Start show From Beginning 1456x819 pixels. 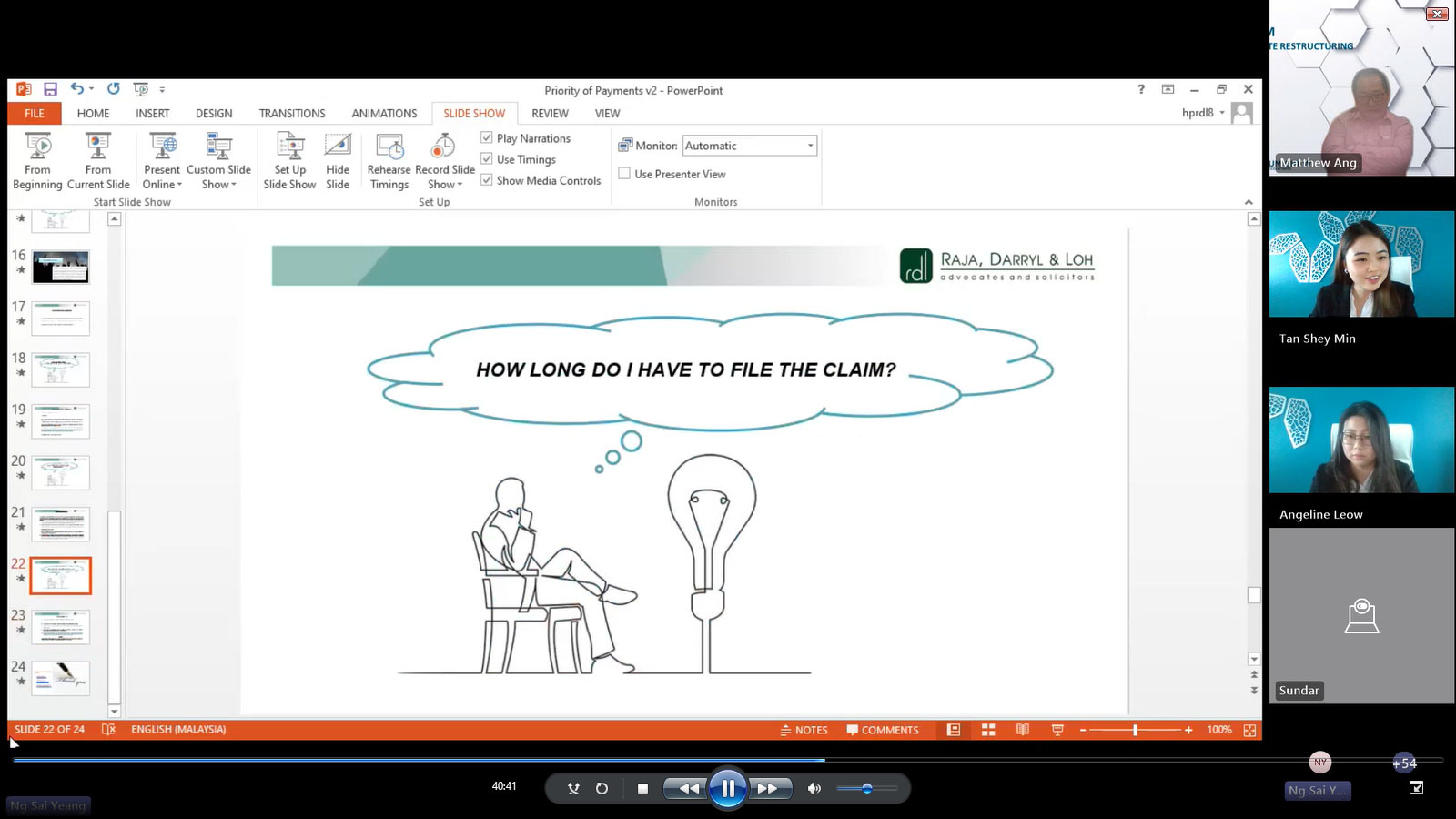click(x=37, y=161)
